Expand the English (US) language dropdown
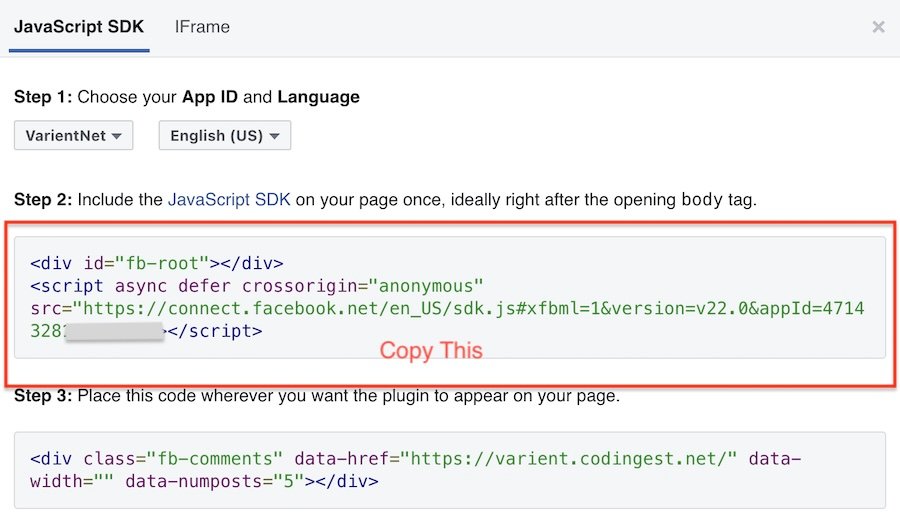Screen dimensions: 900x526 (224, 136)
